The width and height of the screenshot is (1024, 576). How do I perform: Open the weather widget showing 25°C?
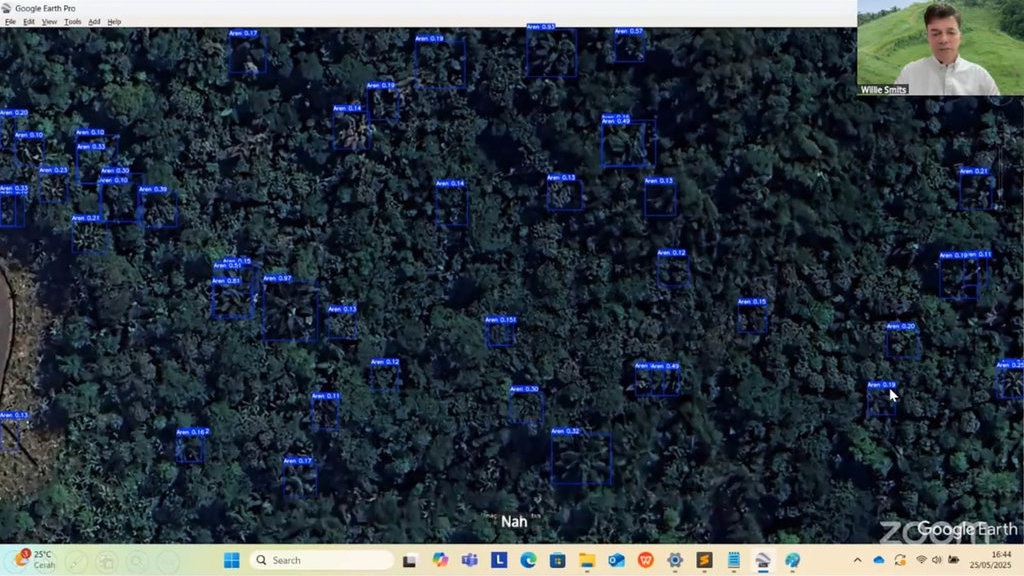coord(30,559)
